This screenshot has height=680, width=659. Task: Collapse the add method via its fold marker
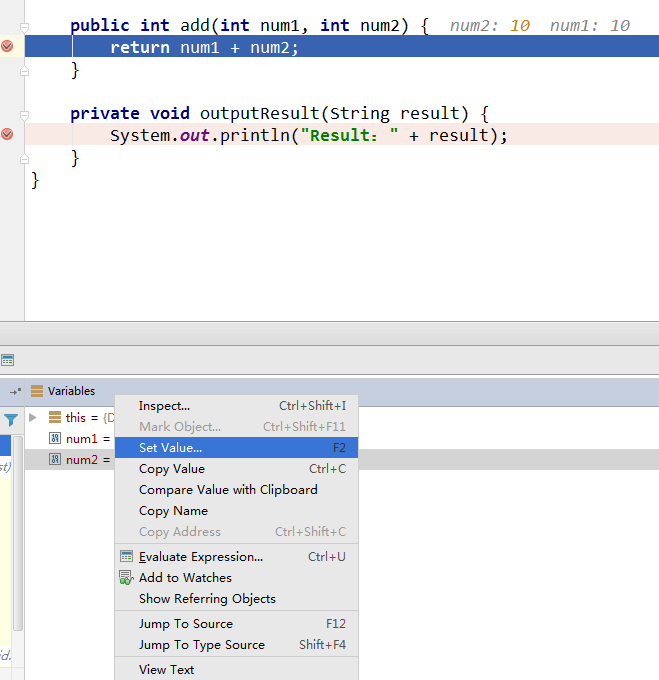[x=24, y=27]
